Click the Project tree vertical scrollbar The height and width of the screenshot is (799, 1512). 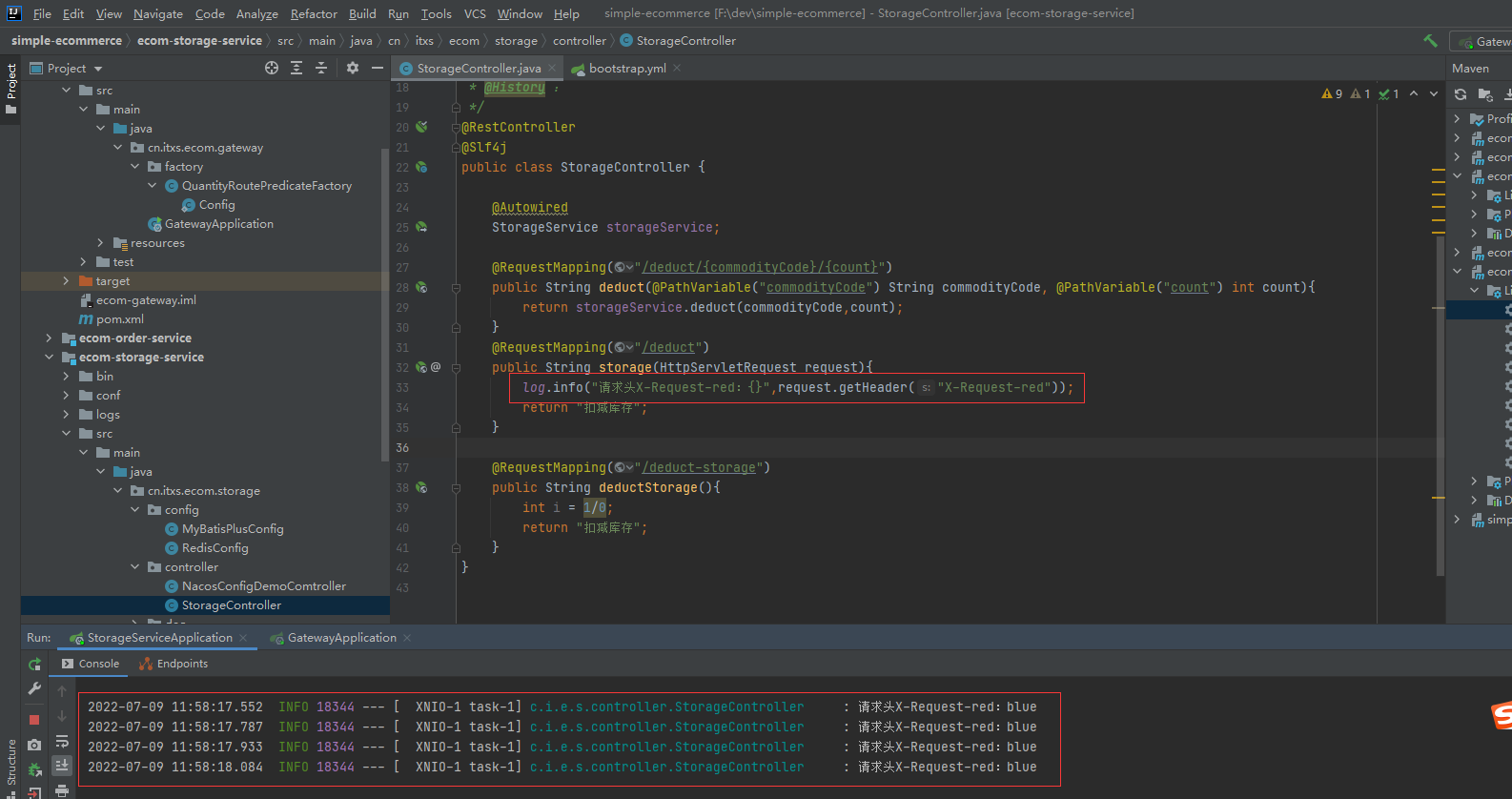click(x=385, y=305)
